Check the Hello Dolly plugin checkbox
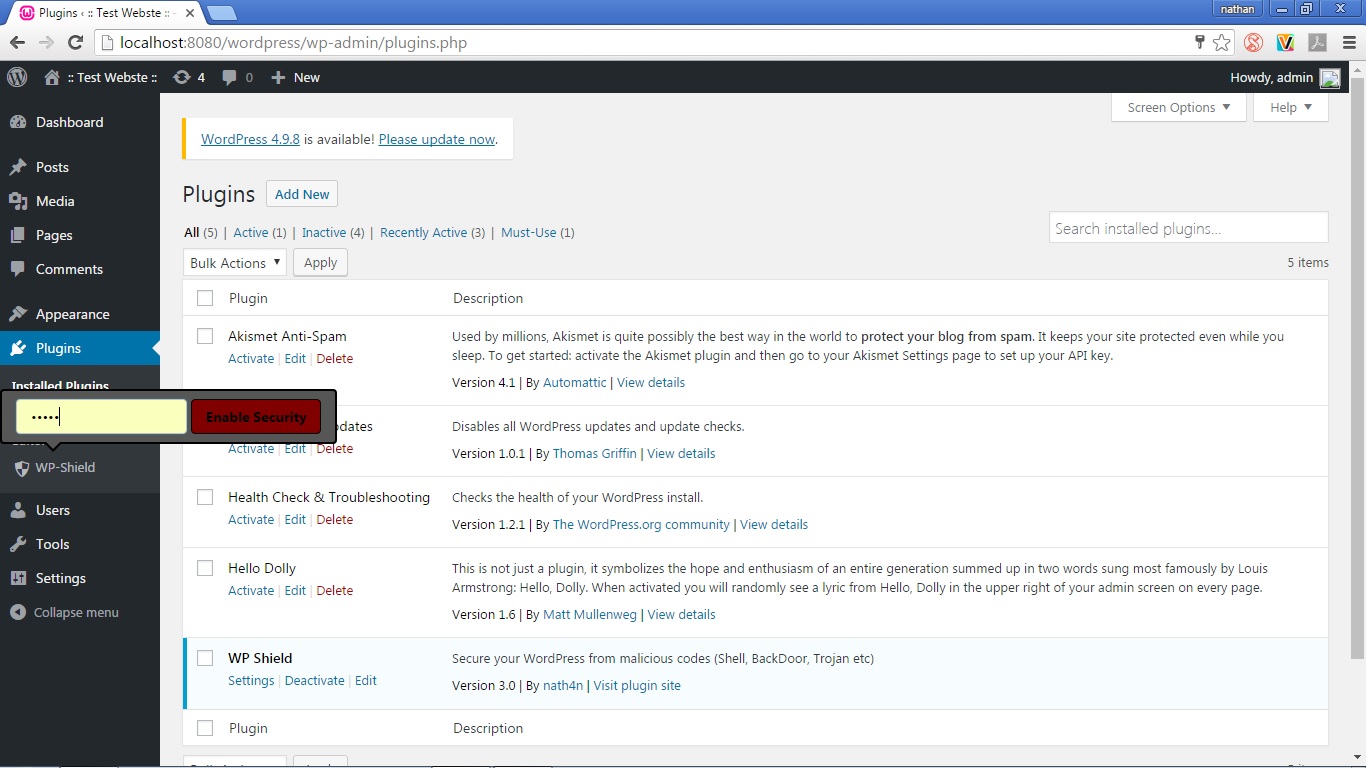 point(205,568)
